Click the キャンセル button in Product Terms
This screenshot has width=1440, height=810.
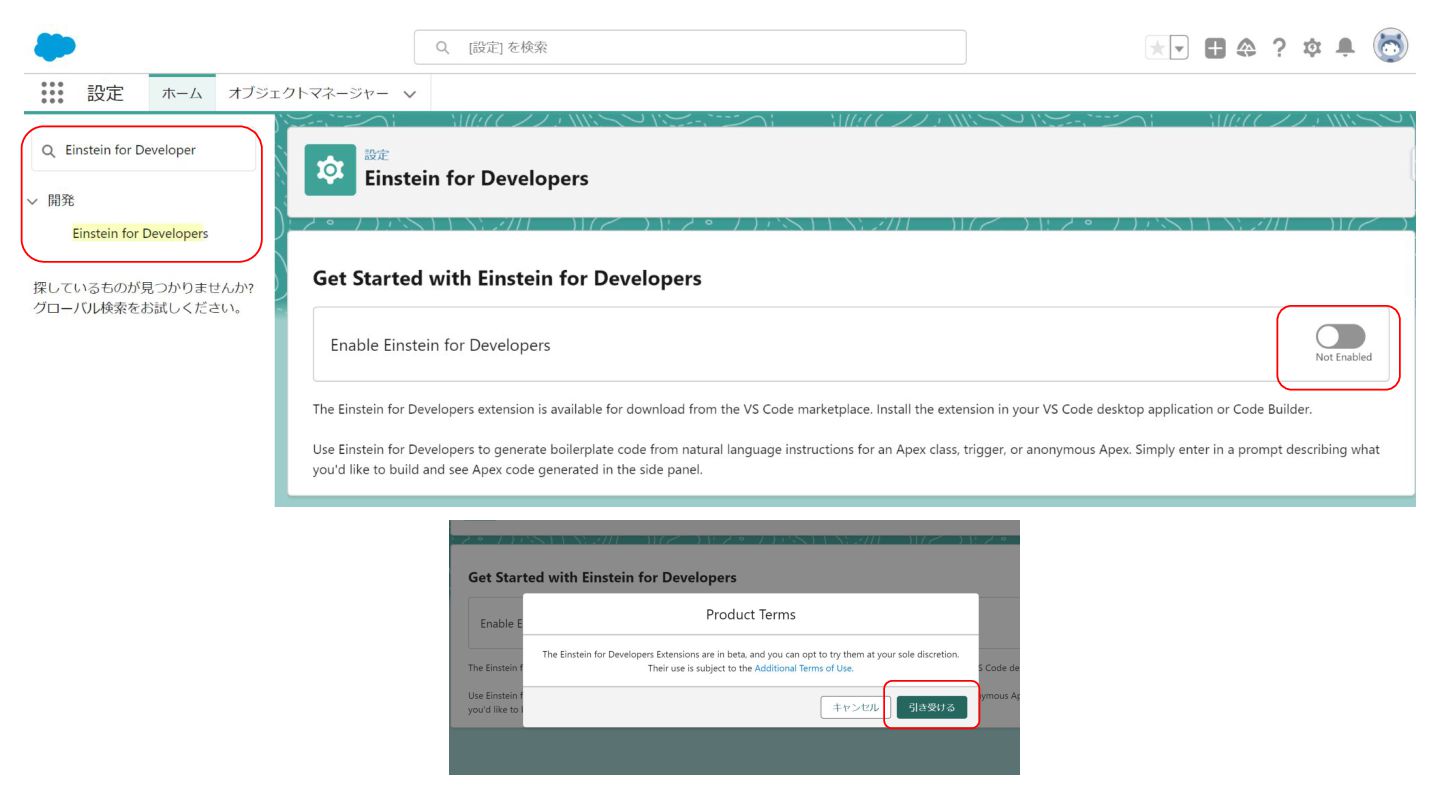pos(855,707)
